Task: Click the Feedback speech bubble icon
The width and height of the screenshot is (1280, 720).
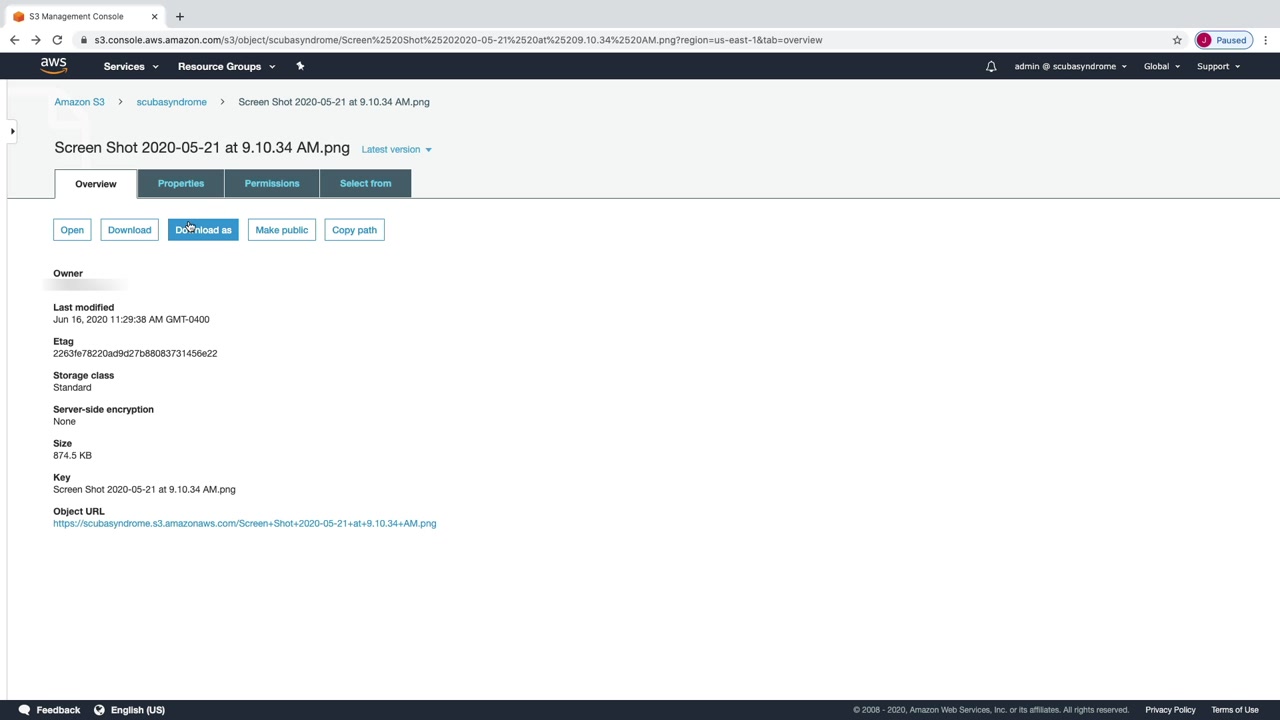Action: click(24, 710)
